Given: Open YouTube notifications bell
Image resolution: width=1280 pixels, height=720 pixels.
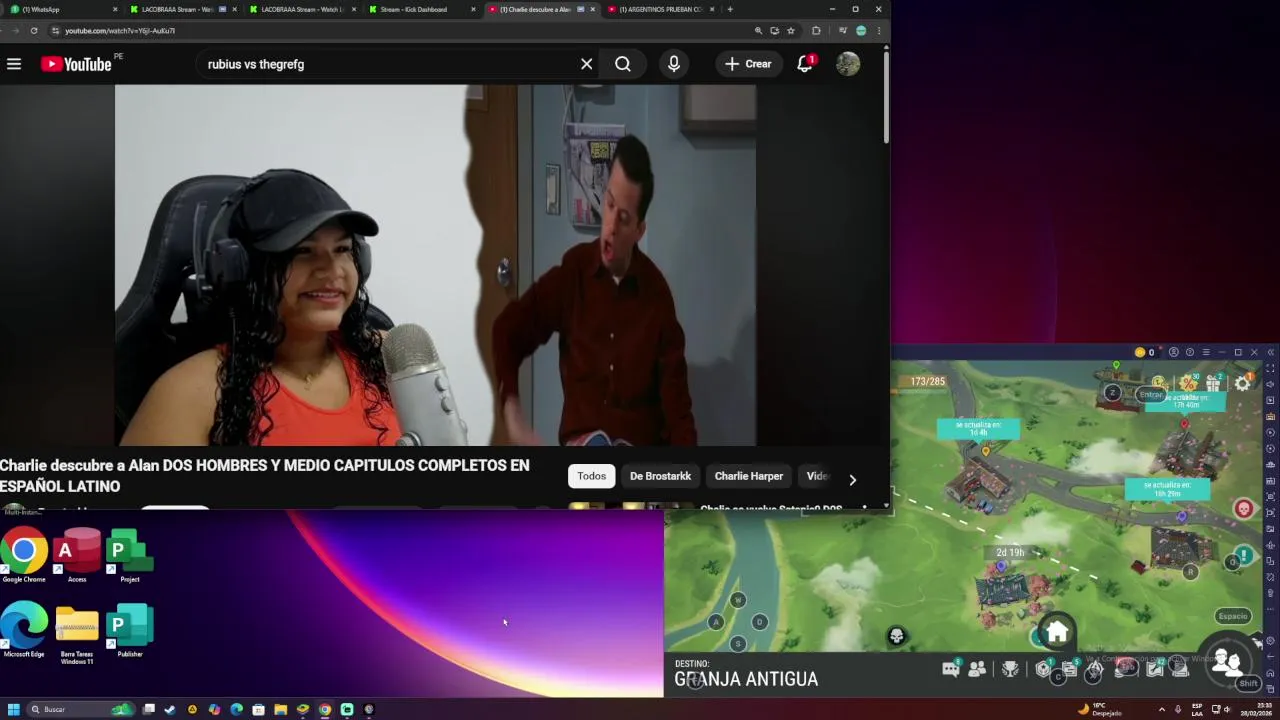Looking at the screenshot, I should coord(805,64).
